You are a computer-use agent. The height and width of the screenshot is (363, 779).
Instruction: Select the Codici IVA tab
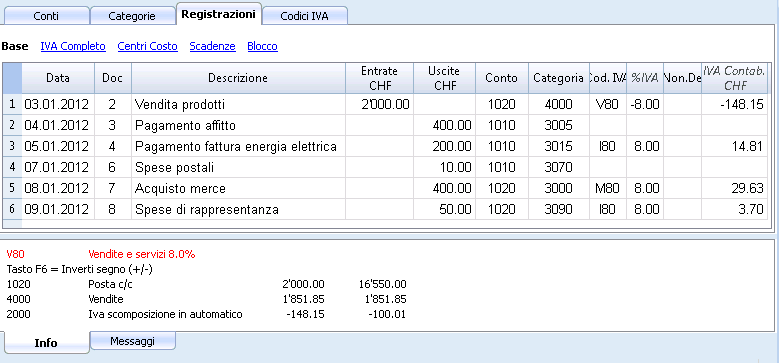(x=305, y=16)
